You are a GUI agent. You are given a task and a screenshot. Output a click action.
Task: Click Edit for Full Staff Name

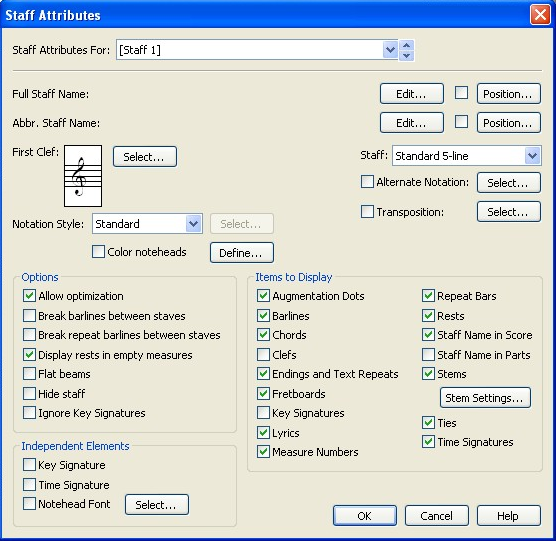tap(412, 94)
